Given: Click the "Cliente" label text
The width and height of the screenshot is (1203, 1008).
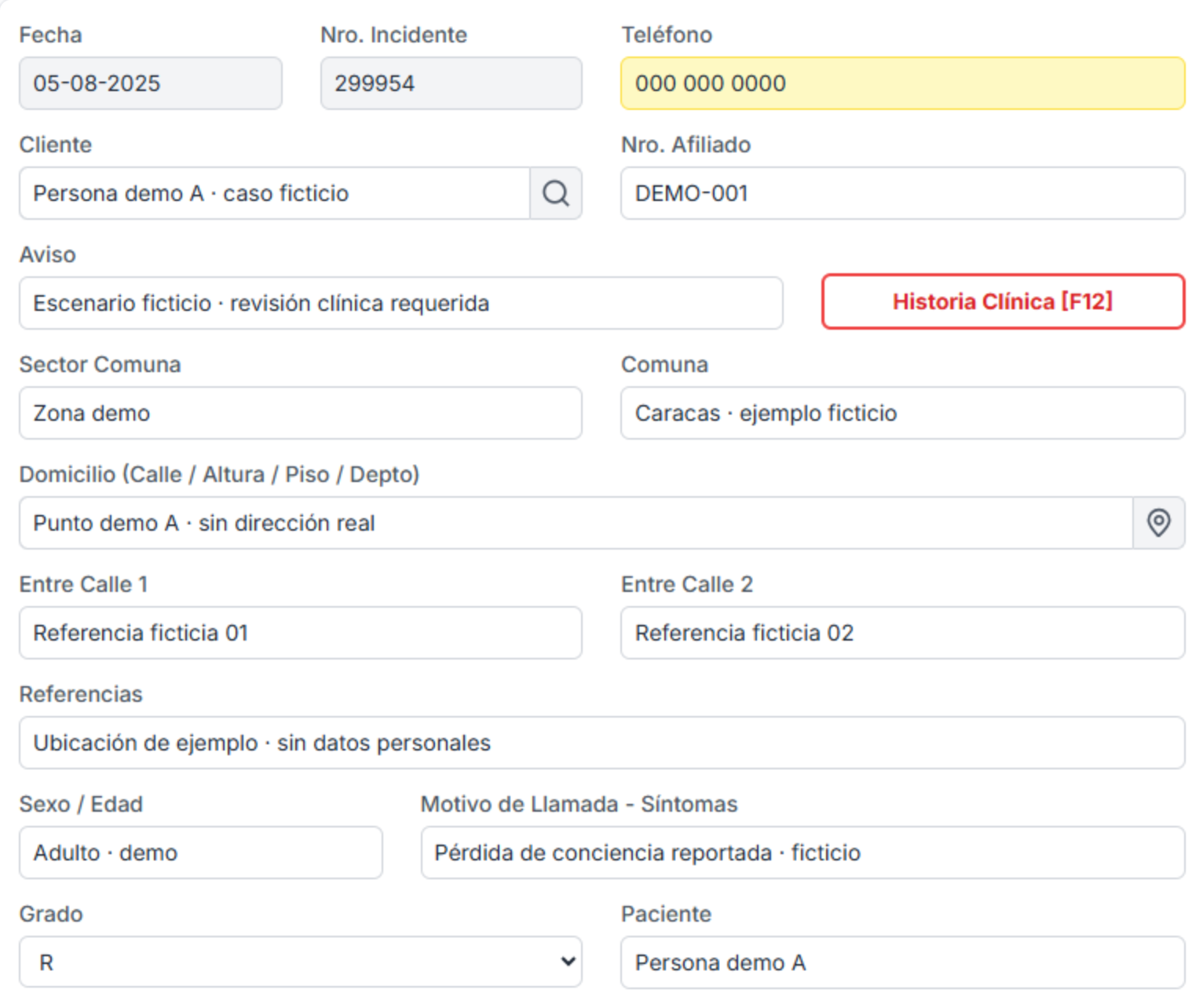Looking at the screenshot, I should (56, 145).
